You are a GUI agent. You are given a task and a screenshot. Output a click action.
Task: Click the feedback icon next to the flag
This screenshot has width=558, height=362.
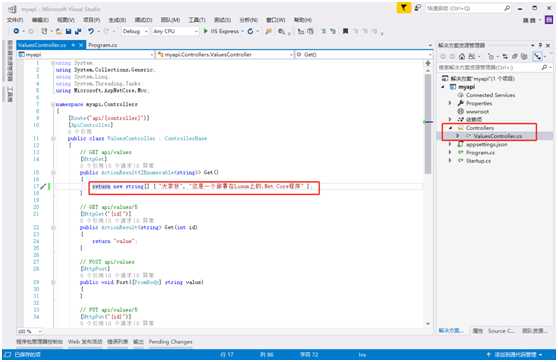point(417,7)
